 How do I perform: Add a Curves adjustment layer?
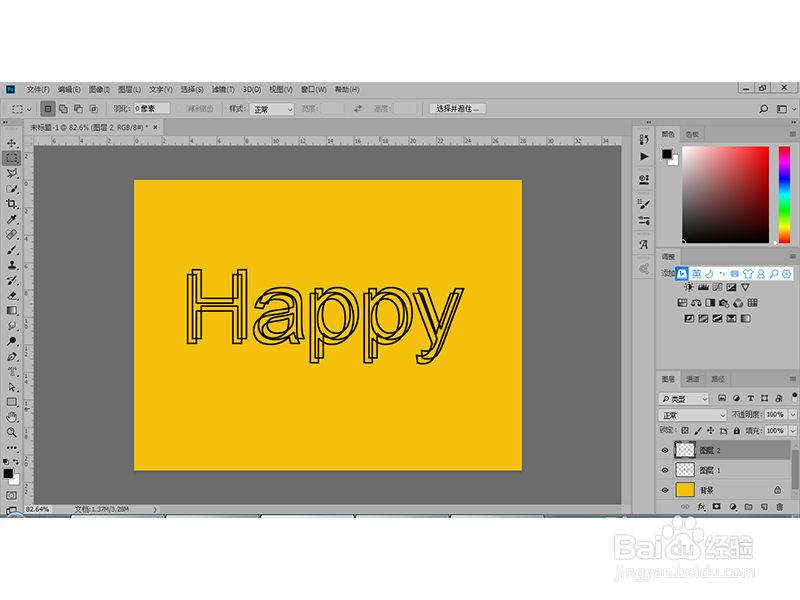coord(717,287)
